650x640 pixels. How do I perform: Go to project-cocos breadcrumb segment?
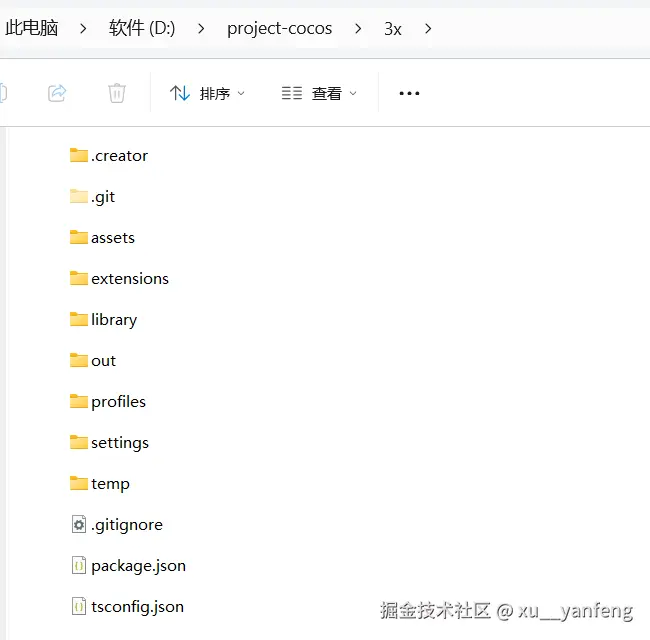(x=279, y=29)
